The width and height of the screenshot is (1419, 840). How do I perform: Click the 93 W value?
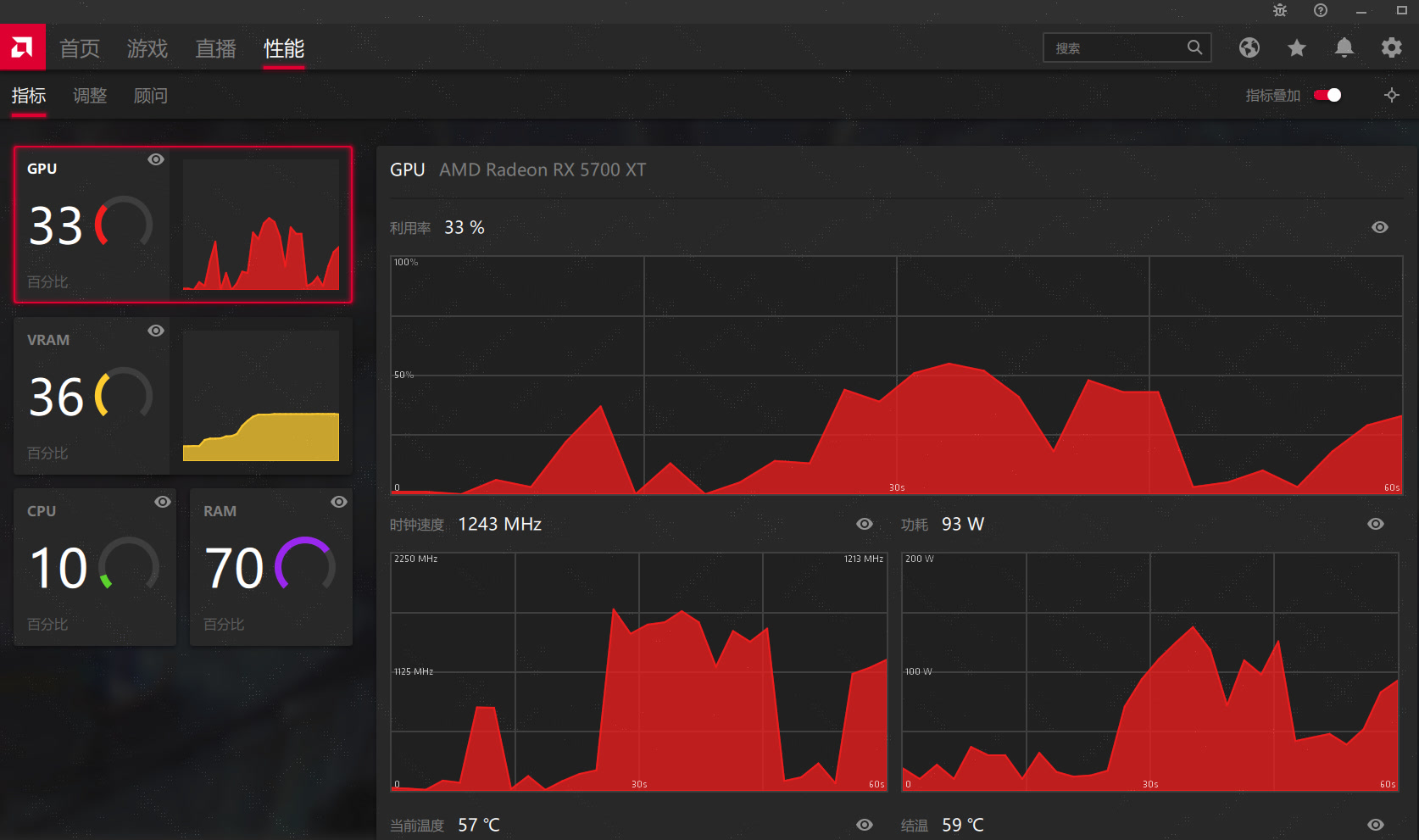(963, 524)
